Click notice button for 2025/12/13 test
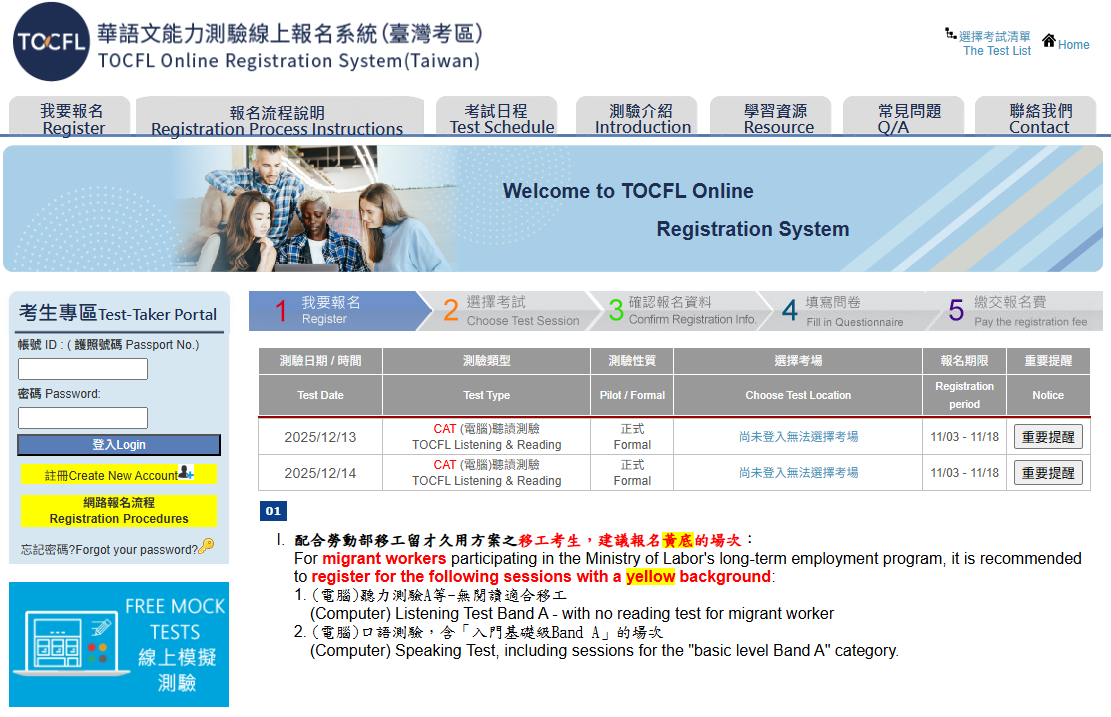This screenshot has width=1111, height=717. (x=1047, y=437)
